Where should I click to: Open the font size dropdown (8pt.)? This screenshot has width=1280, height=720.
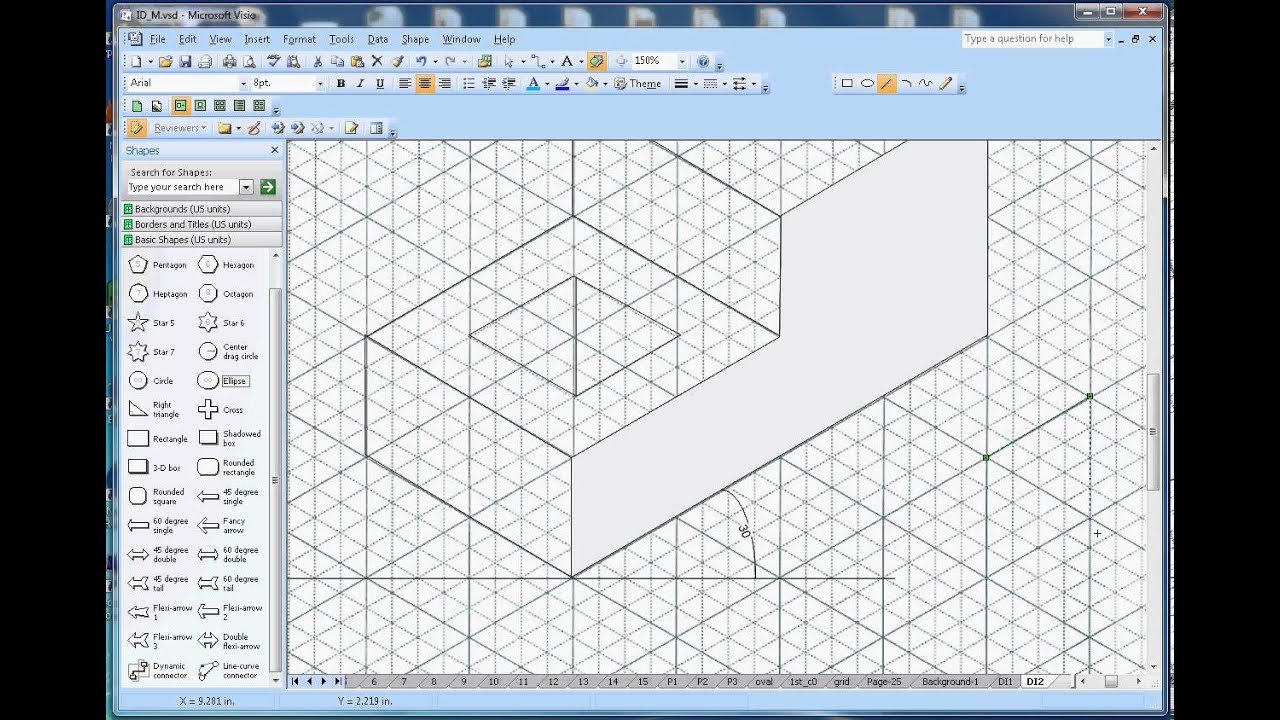(x=320, y=84)
